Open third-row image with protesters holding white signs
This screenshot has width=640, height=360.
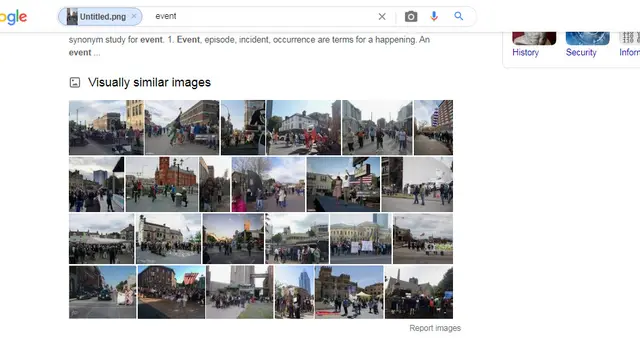360,238
